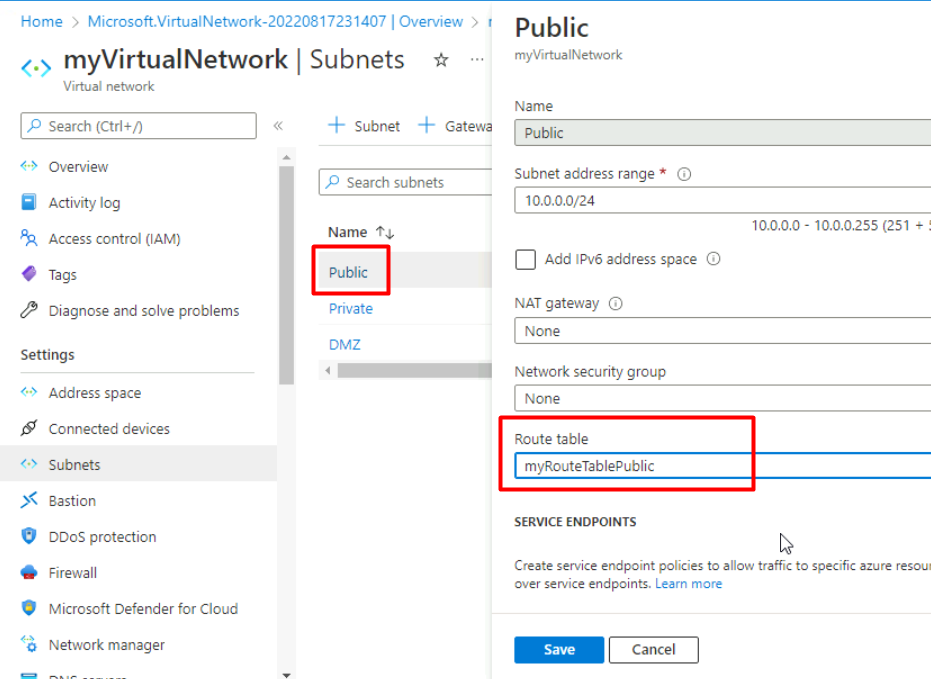Click the Address space icon

pyautogui.click(x=28, y=392)
